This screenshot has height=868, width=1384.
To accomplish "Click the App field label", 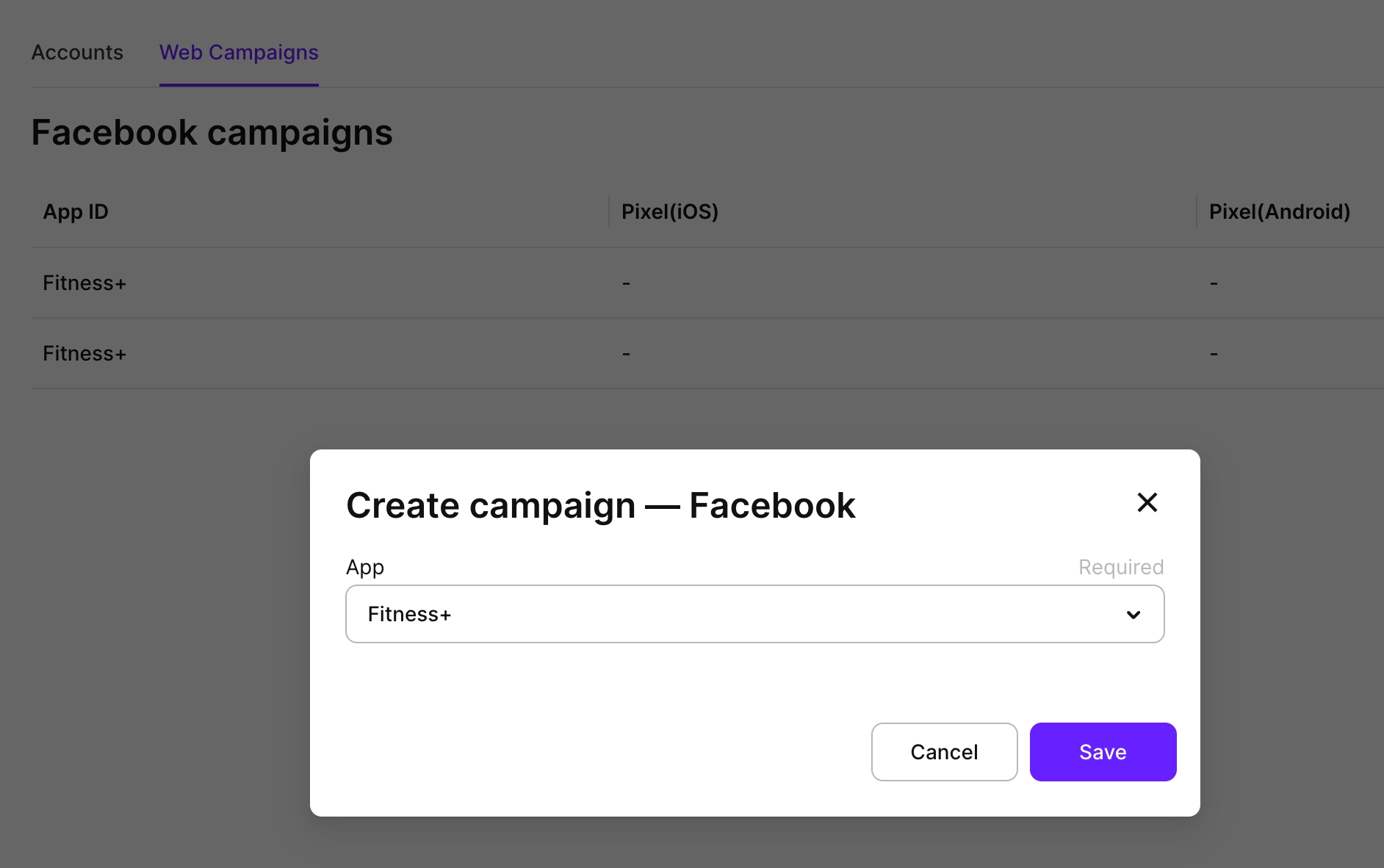I will (364, 566).
